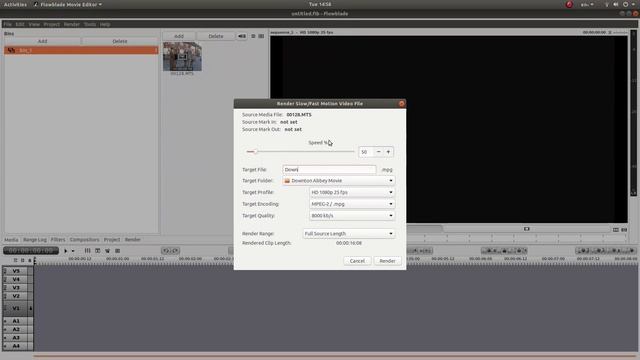This screenshot has width=640, height=360.
Task: Open the Tools menu
Action: (90, 24)
